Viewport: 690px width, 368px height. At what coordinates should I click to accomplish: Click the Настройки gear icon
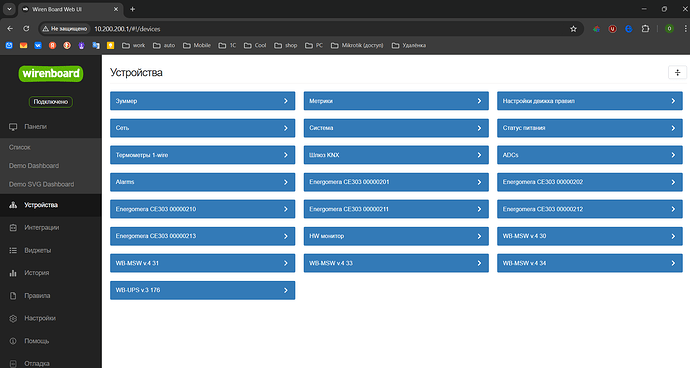click(x=13, y=318)
